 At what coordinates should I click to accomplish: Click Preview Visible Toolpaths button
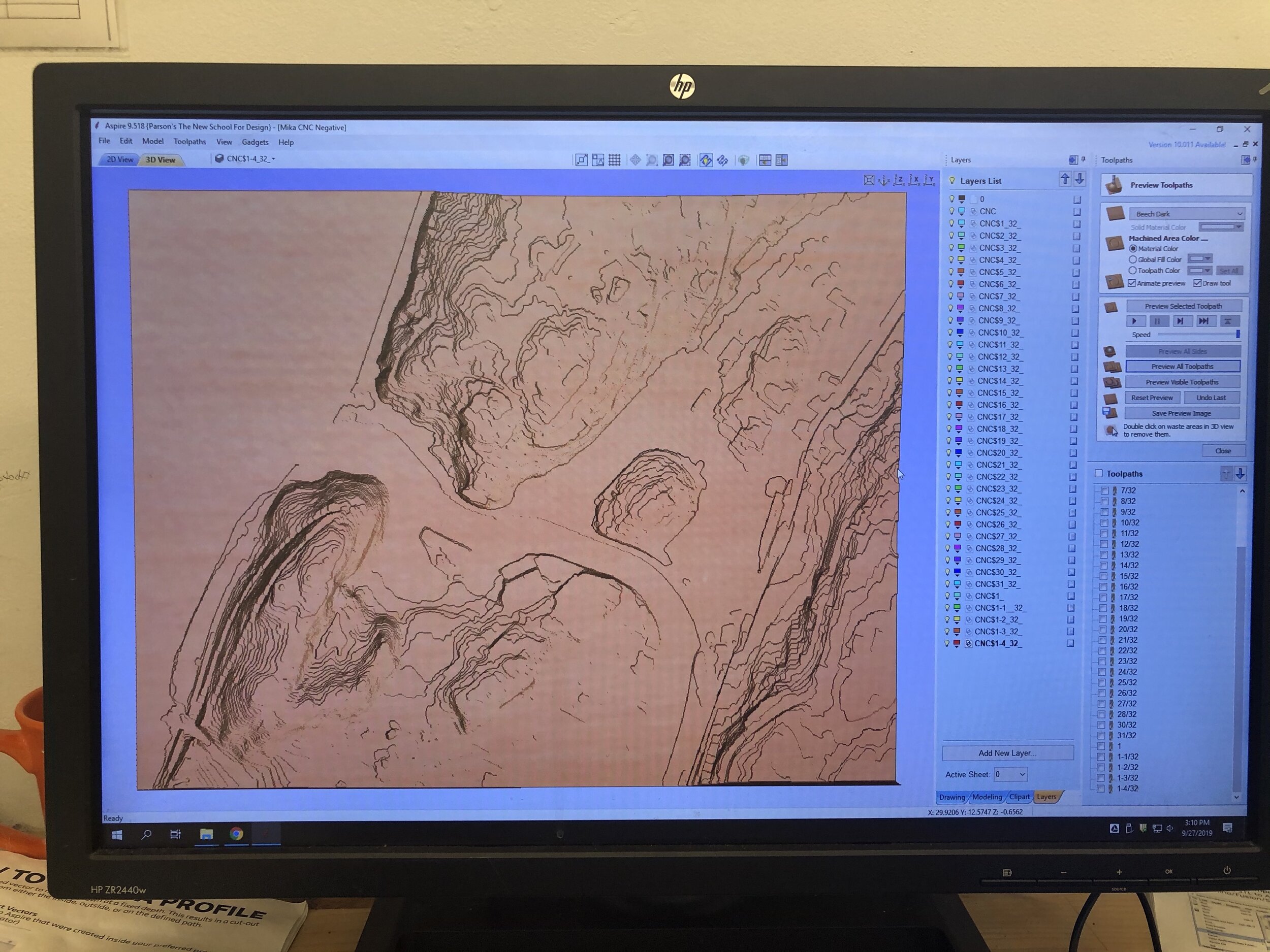(x=1182, y=382)
